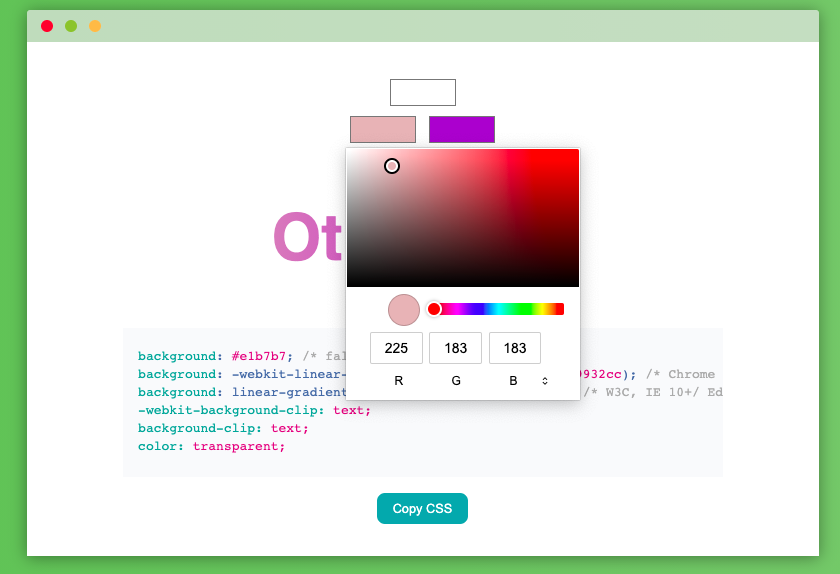Pick pure red in saturation area's top-right corner

click(x=578, y=151)
